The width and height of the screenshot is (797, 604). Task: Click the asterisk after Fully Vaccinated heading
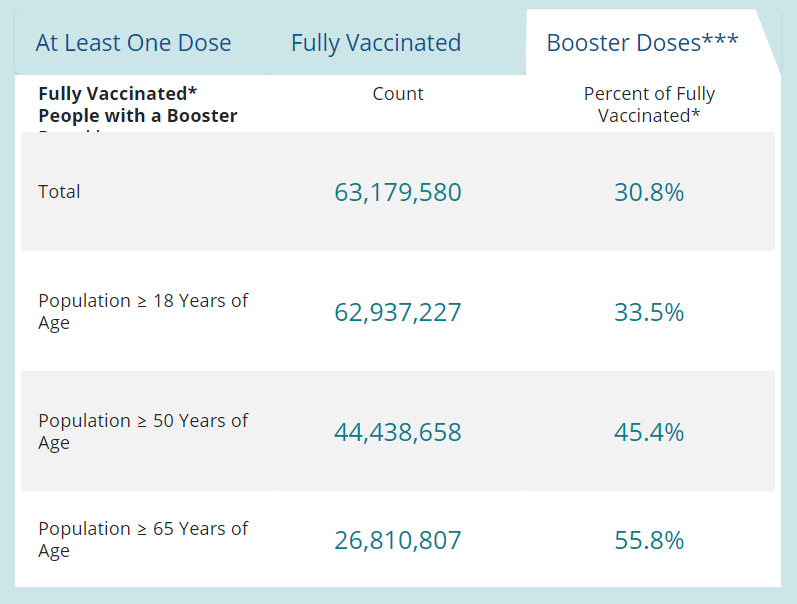tap(193, 91)
